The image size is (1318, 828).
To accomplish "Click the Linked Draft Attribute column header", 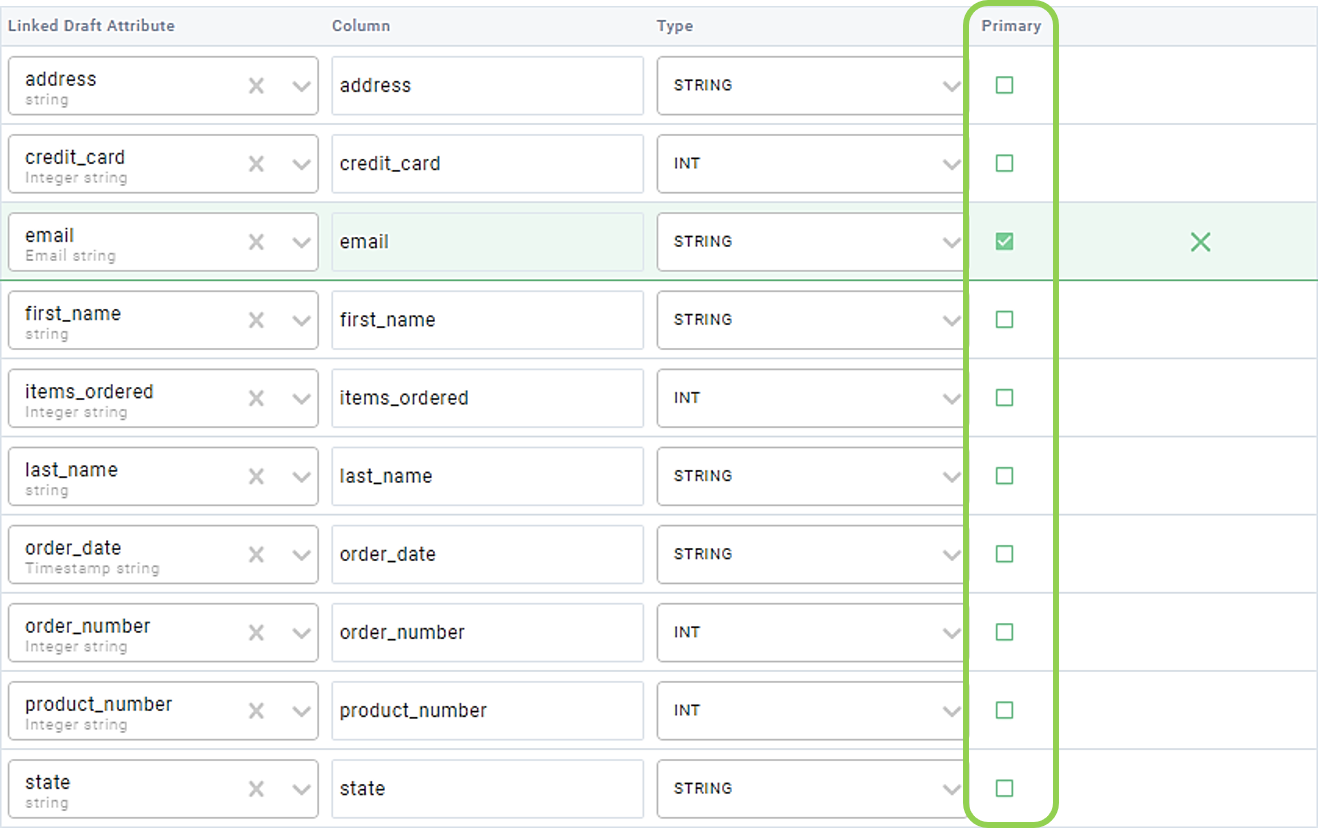I will 91,26.
